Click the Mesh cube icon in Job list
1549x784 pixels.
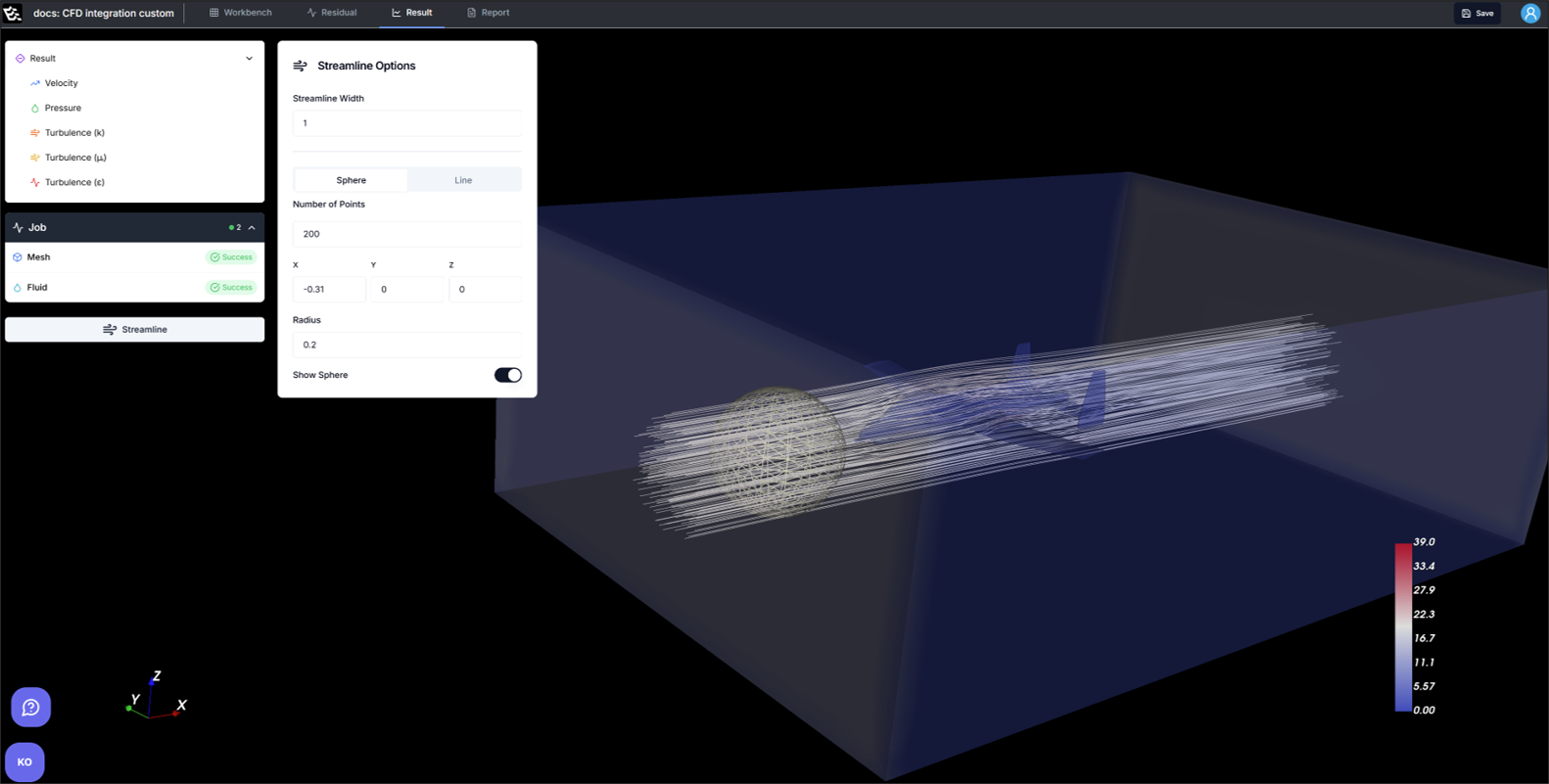tap(18, 257)
